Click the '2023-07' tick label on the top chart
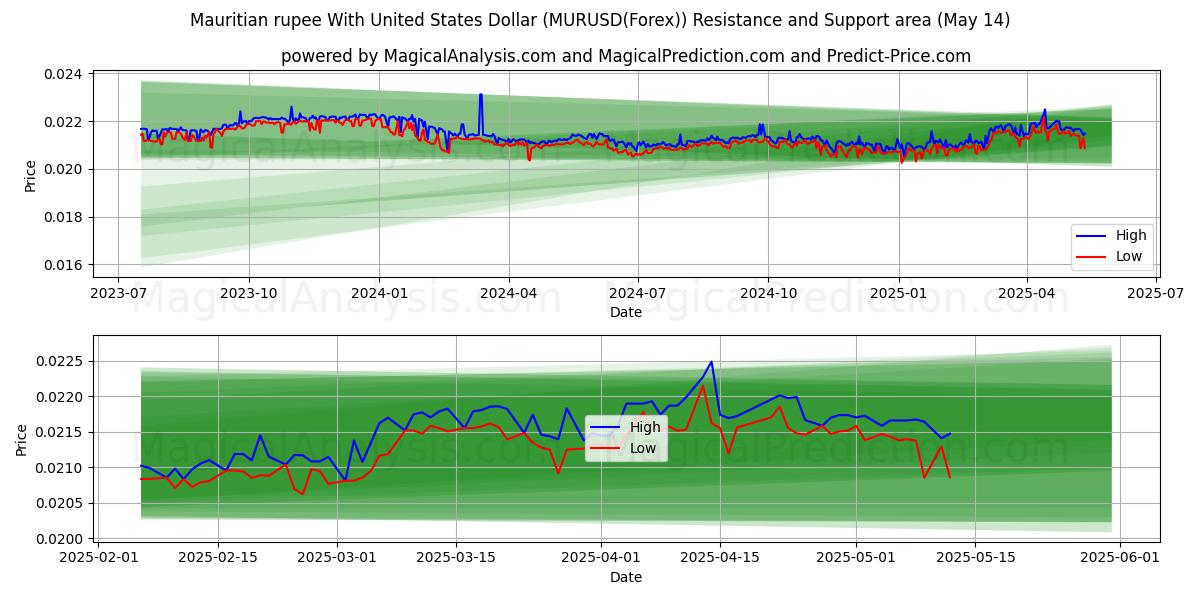The image size is (1200, 600). tap(119, 294)
